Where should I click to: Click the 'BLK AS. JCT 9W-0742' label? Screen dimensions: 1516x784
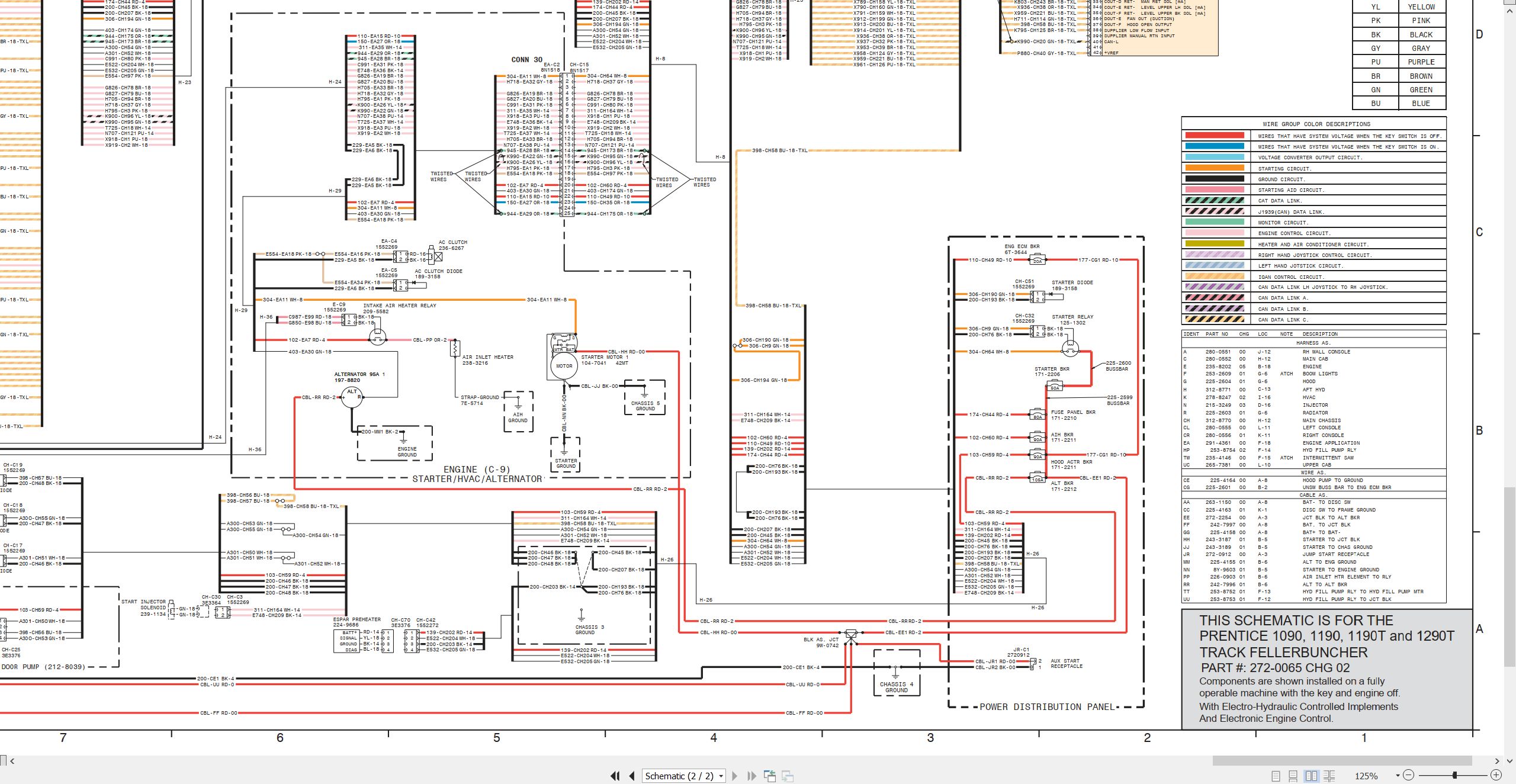point(821,642)
